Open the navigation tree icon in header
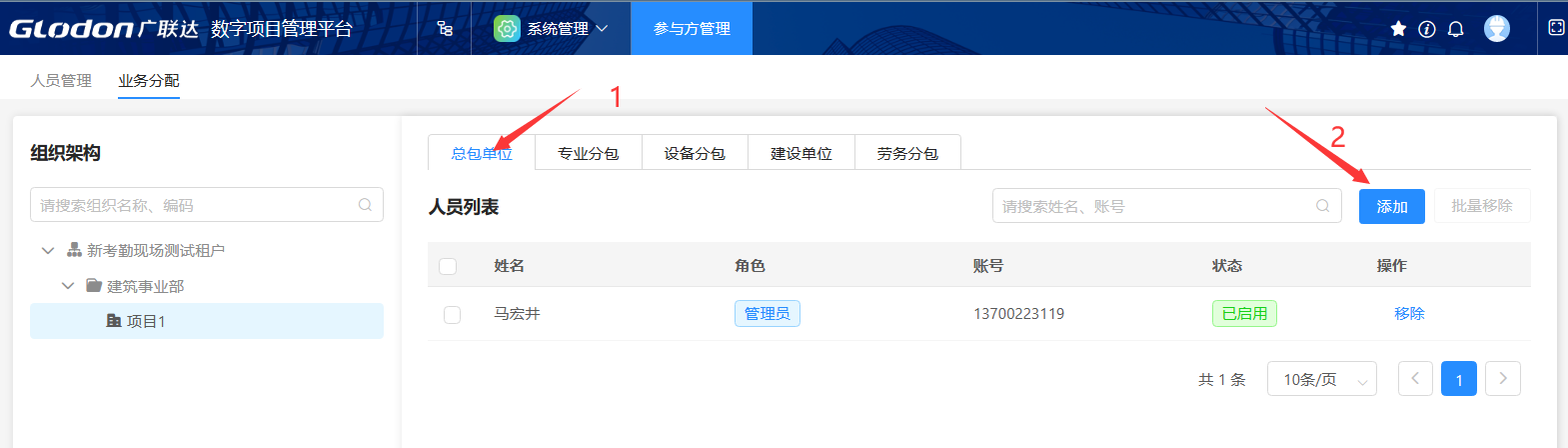Screen dimensions: 1568x448 (x=445, y=28)
